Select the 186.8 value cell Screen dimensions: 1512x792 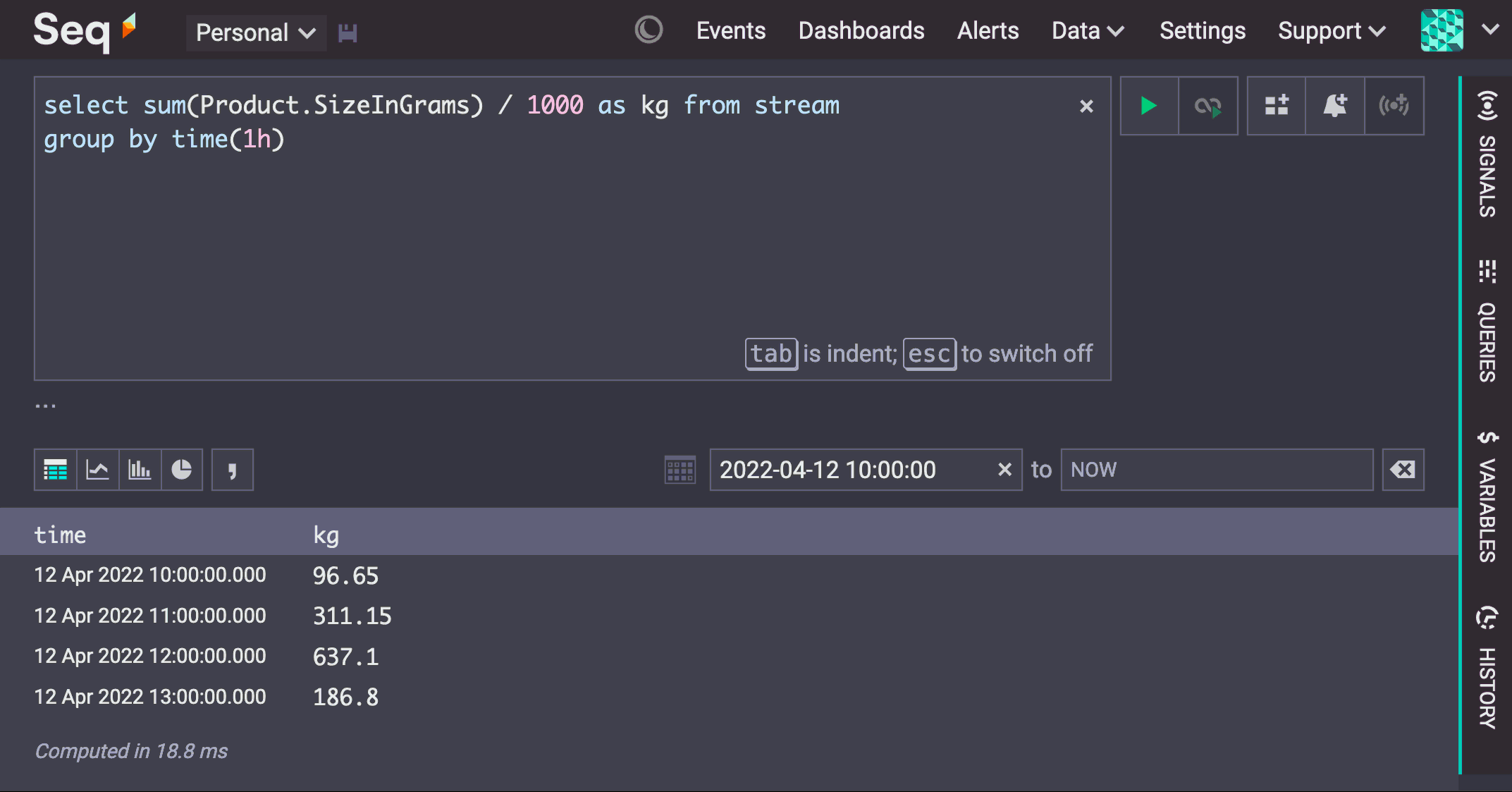click(346, 697)
